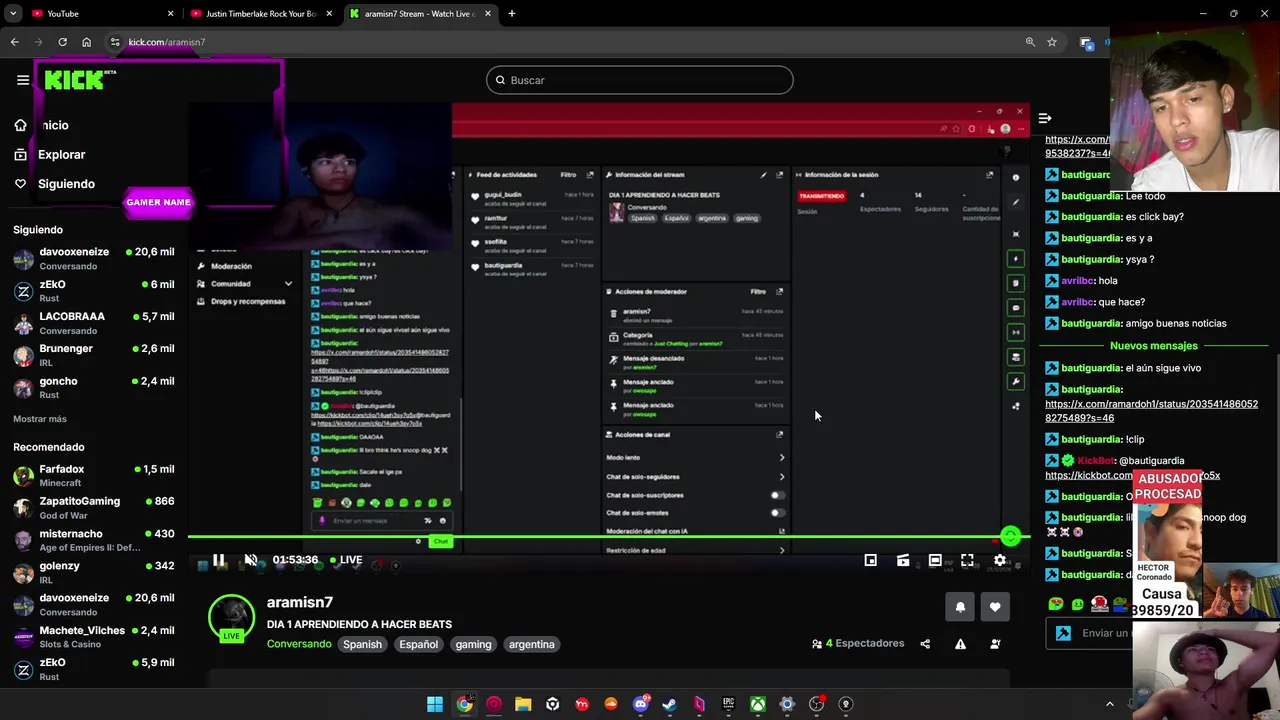Show hidden system tray icons
Viewport: 1280px width, 720px height.
(x=1109, y=704)
